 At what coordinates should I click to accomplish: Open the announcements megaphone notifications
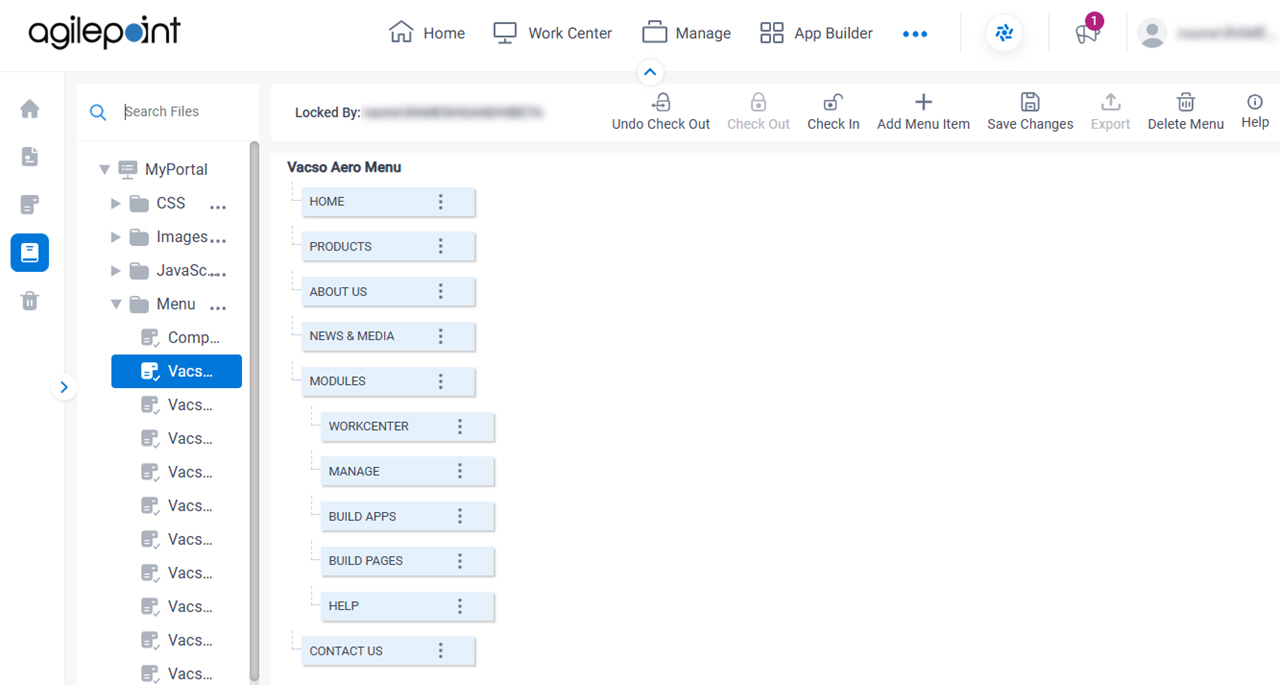[1087, 33]
